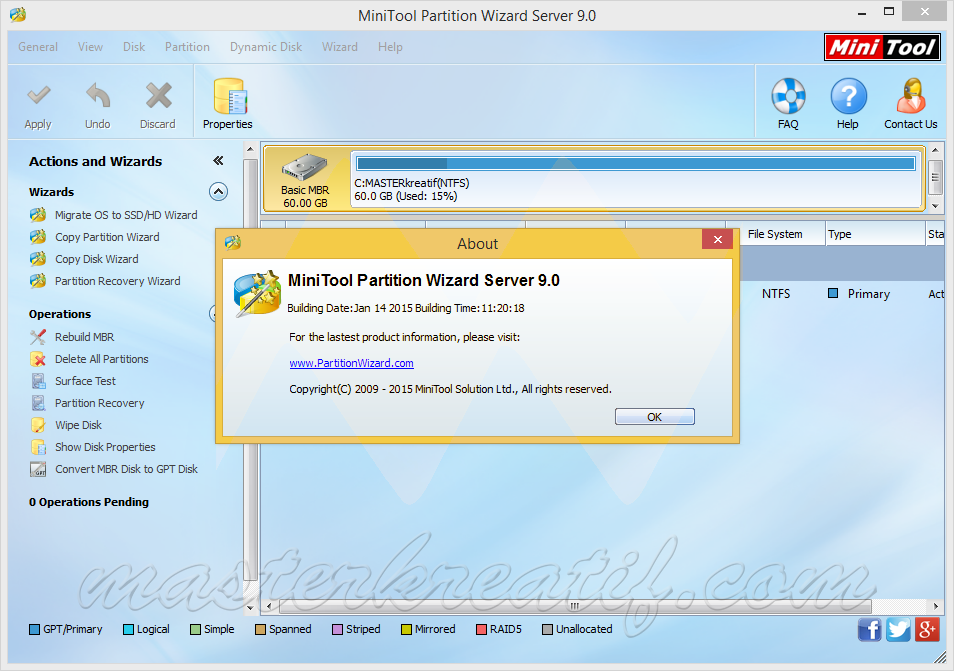This screenshot has height=671, width=954.
Task: Click the horizontal scrollbar right arrow
Action: pyautogui.click(x=936, y=606)
